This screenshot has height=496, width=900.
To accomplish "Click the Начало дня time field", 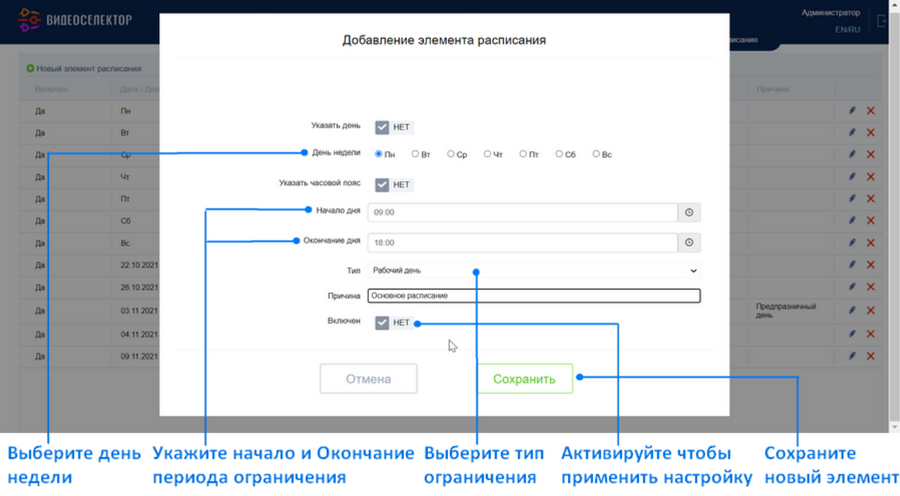I will [x=522, y=212].
